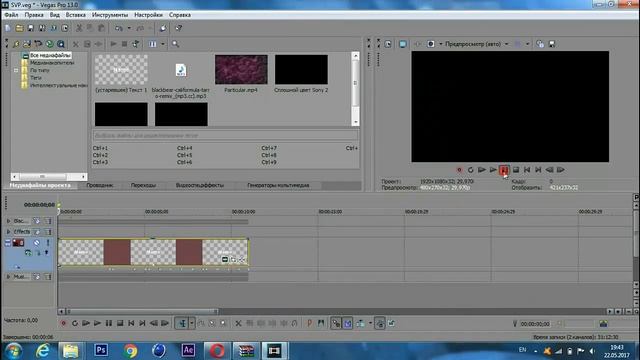Viewport: 640px width, 360px height.
Task: Click copy snapshot to clipboard icon
Action: click(540, 44)
